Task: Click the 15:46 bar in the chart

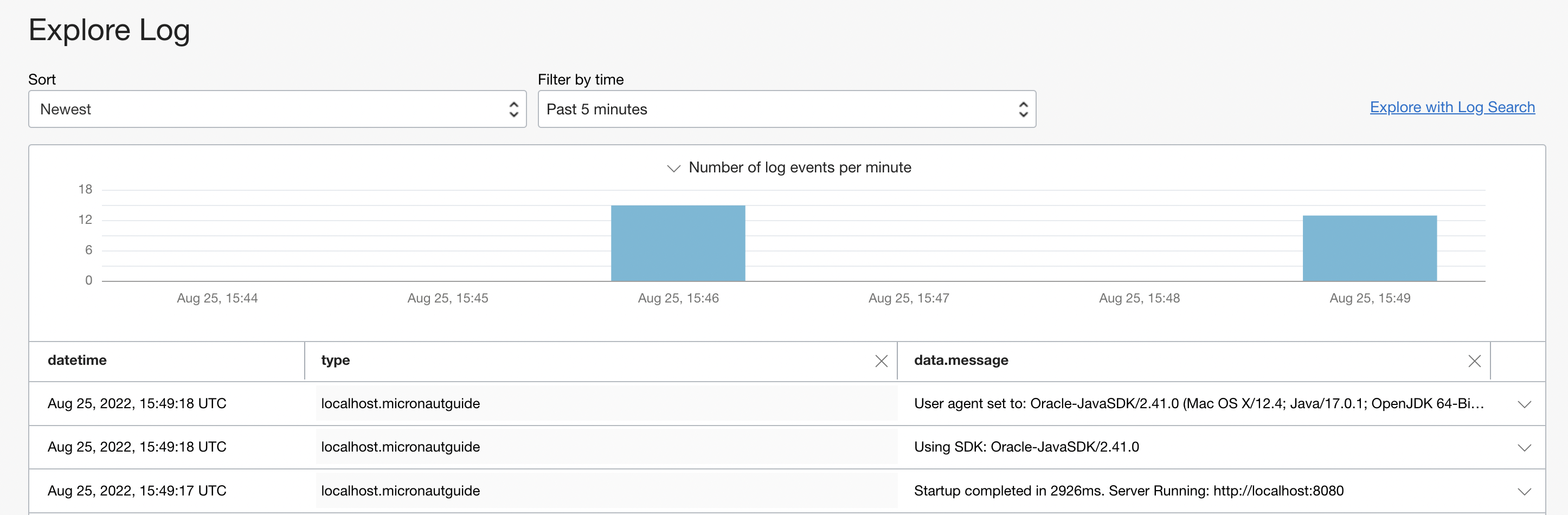Action: point(678,243)
